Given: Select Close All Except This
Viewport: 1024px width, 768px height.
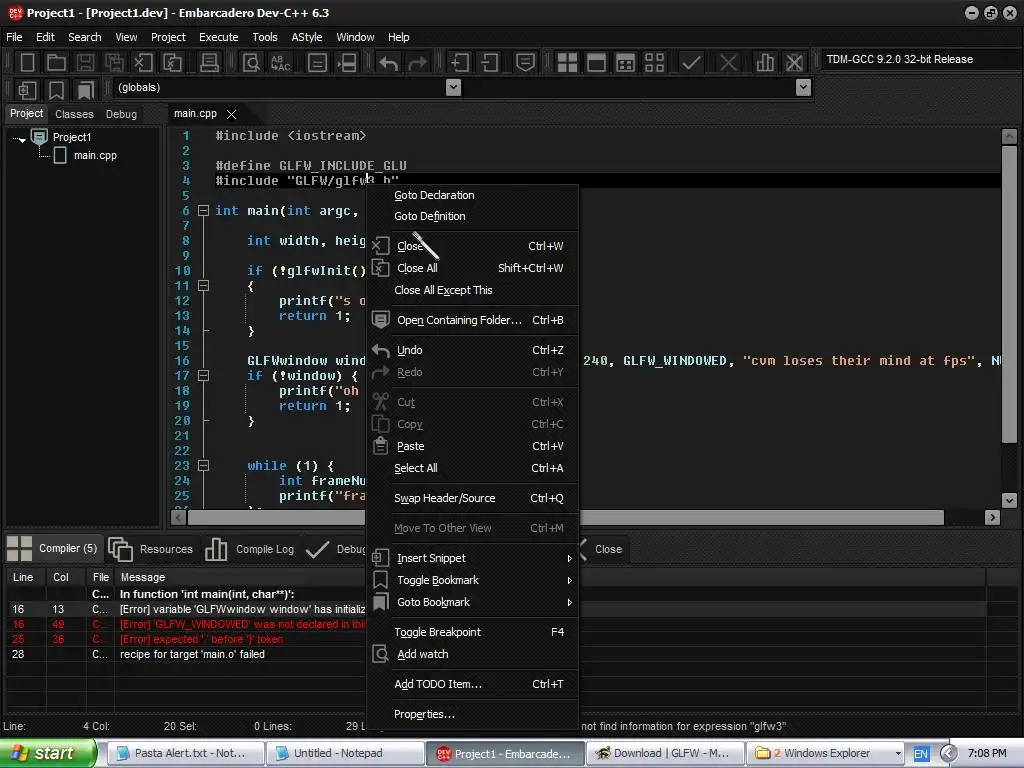Looking at the screenshot, I should click(472, 290).
